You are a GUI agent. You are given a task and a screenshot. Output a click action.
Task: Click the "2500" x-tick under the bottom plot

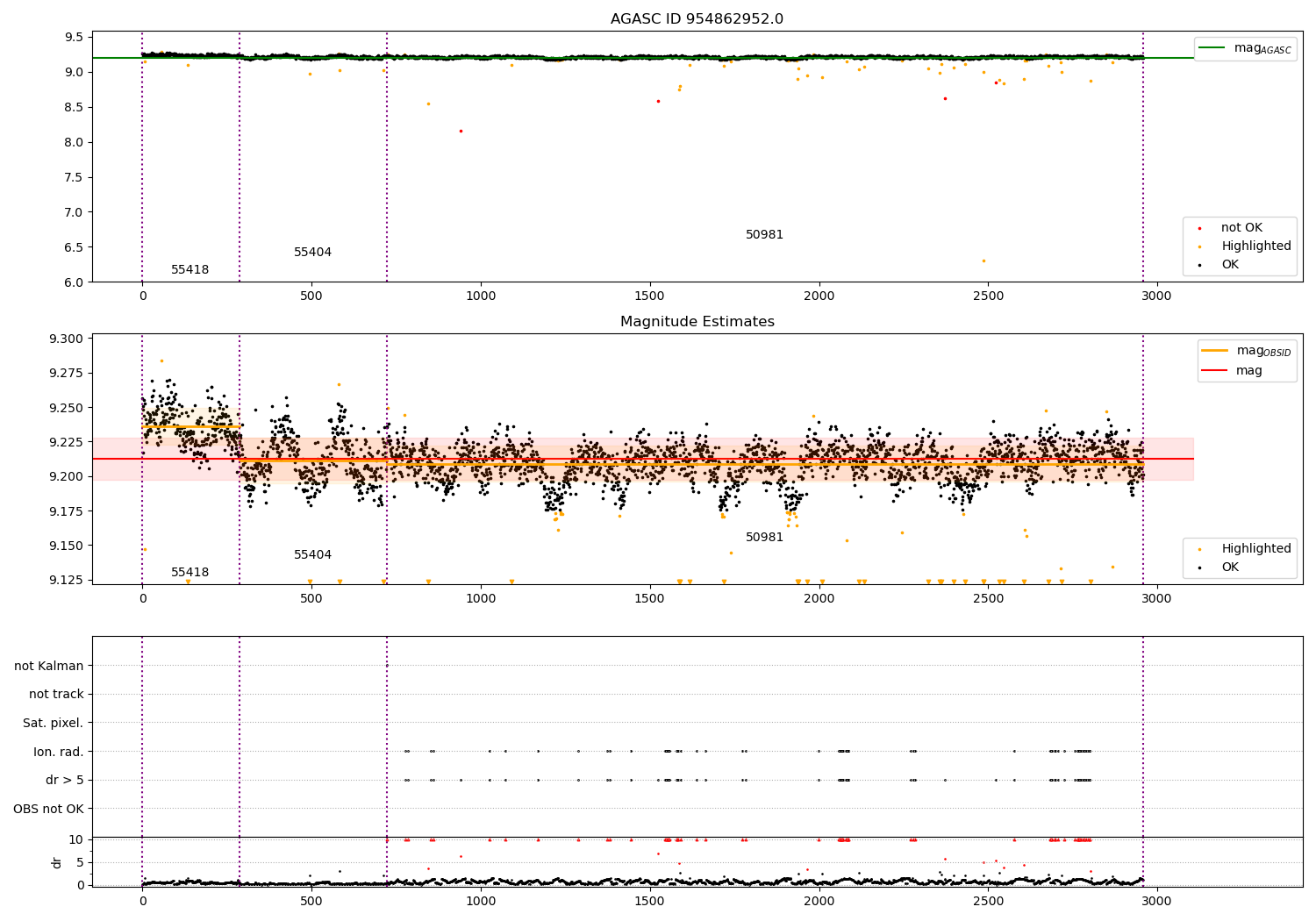988,902
